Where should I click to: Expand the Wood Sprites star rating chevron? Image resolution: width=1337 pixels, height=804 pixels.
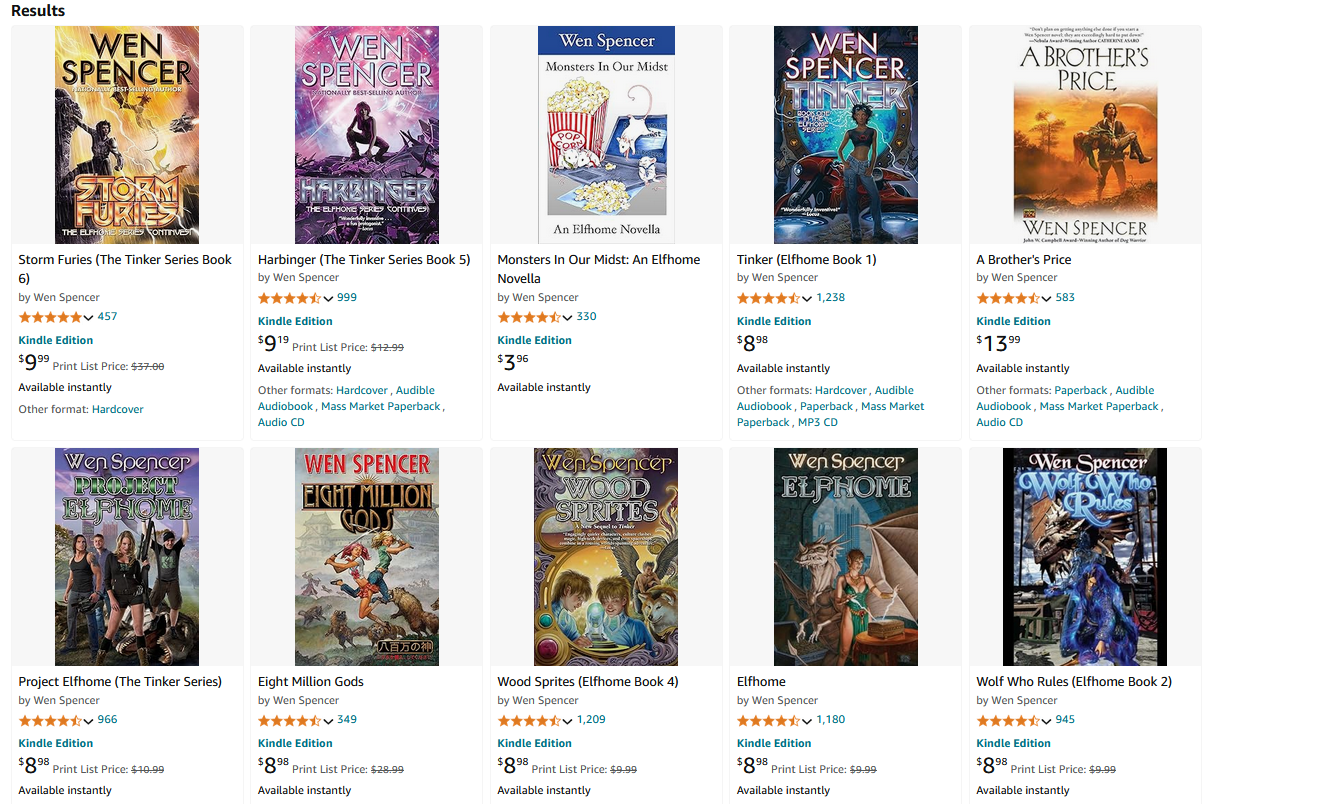pos(568,721)
